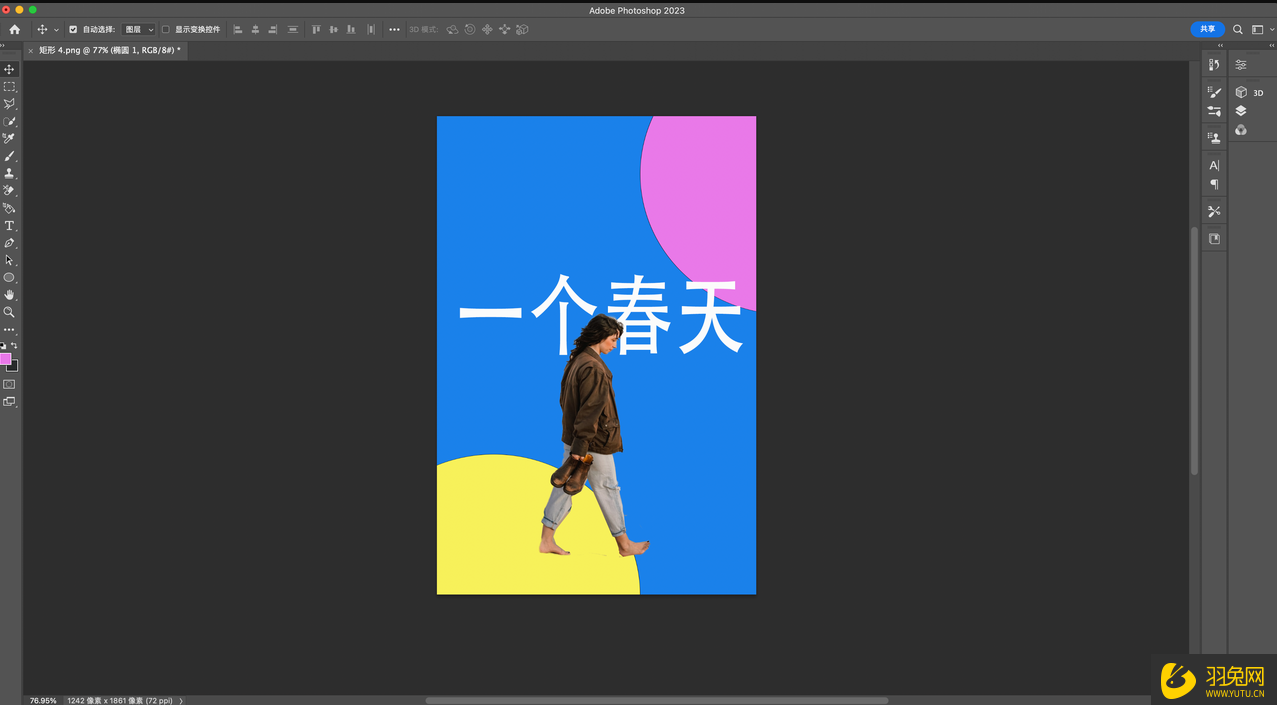1277x705 pixels.
Task: Toggle Quick Mask mode
Action: [x=9, y=384]
